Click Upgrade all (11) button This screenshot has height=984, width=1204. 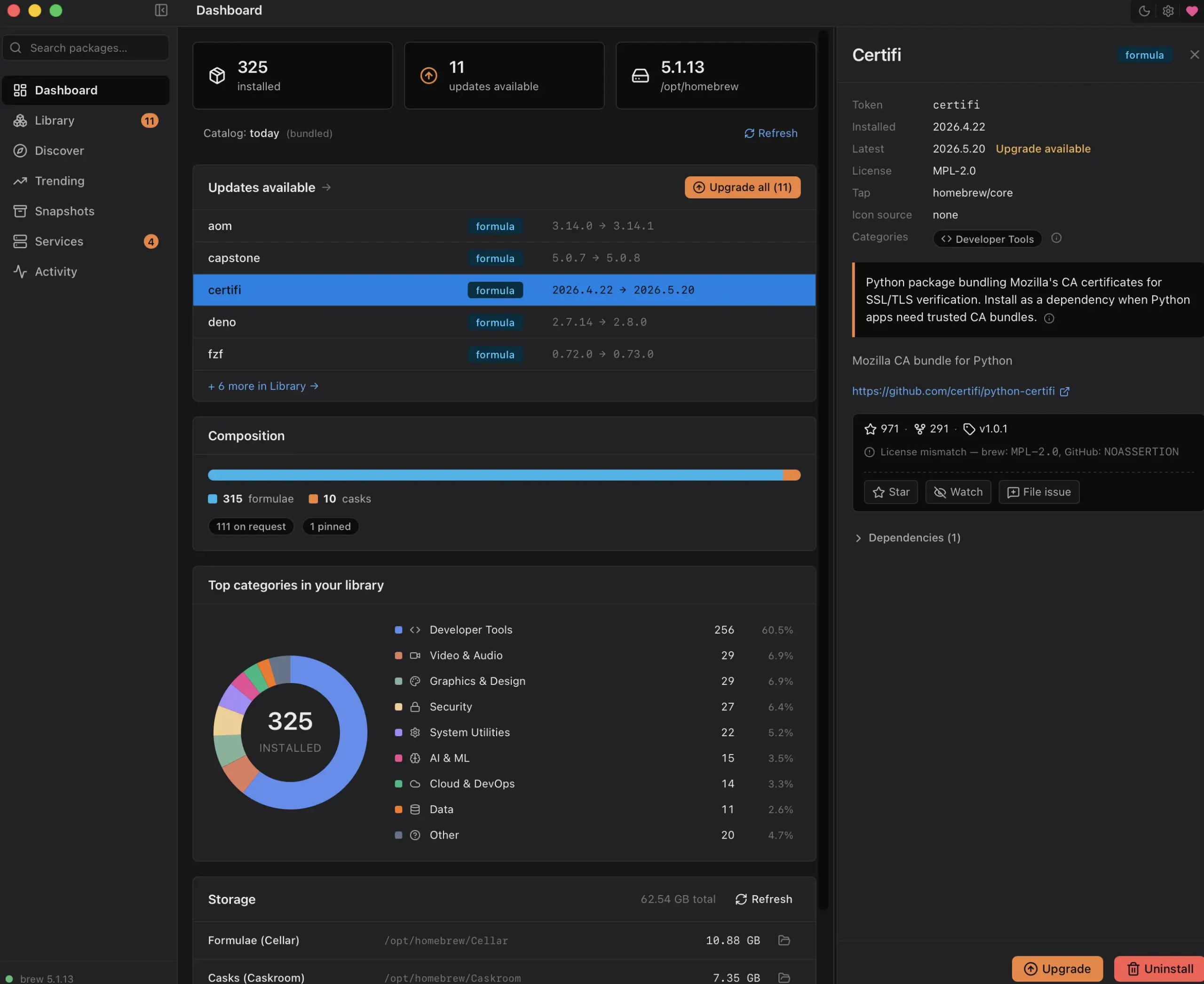click(742, 187)
